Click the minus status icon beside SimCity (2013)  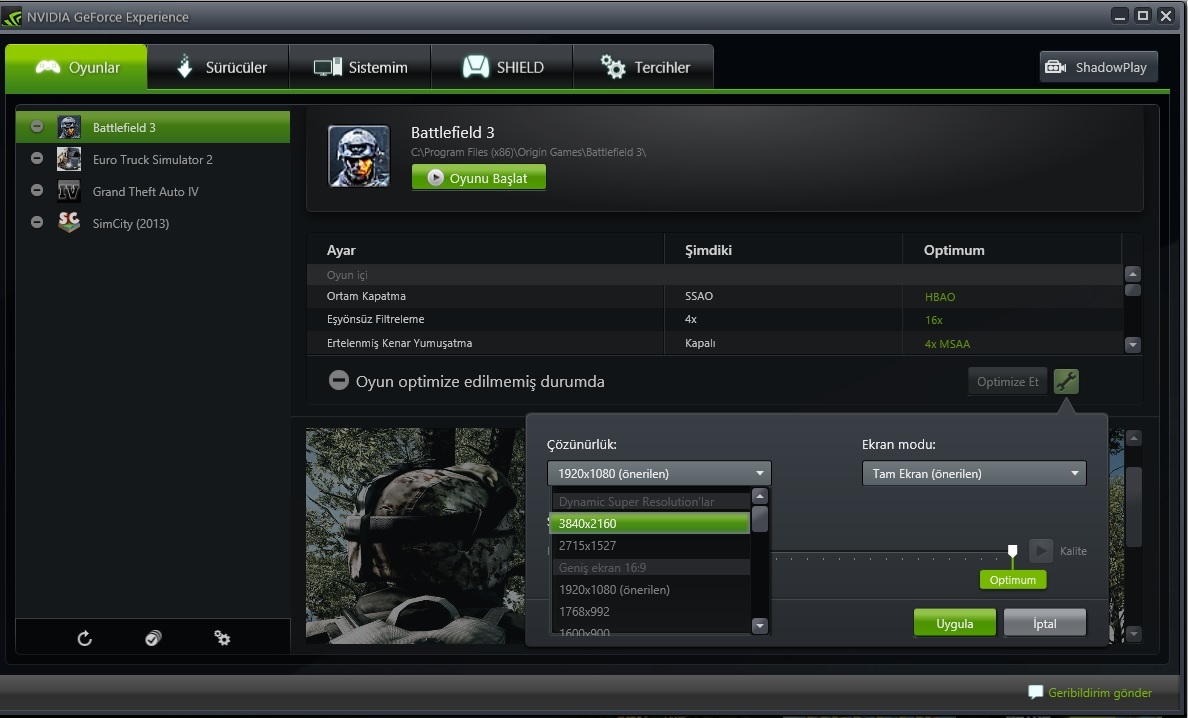[36, 222]
